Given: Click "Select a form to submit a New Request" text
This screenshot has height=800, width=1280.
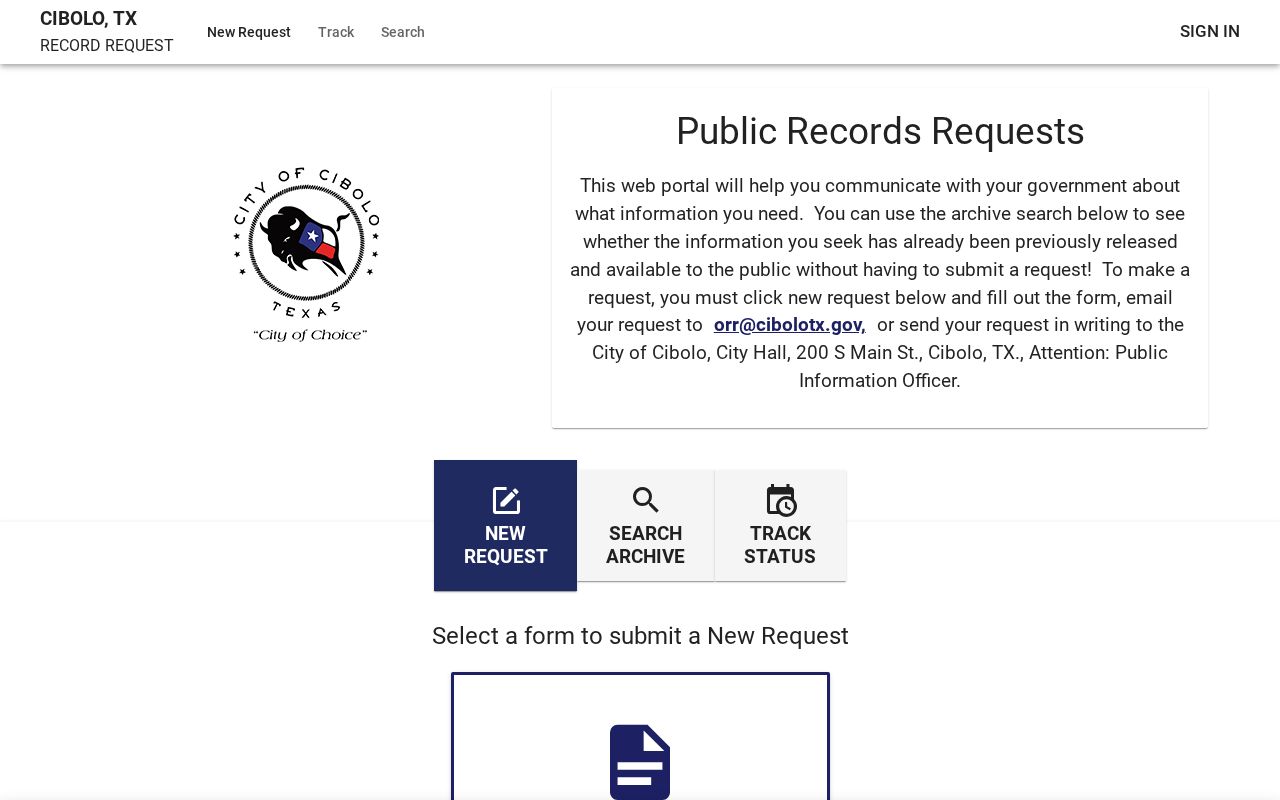Looking at the screenshot, I should 640,636.
